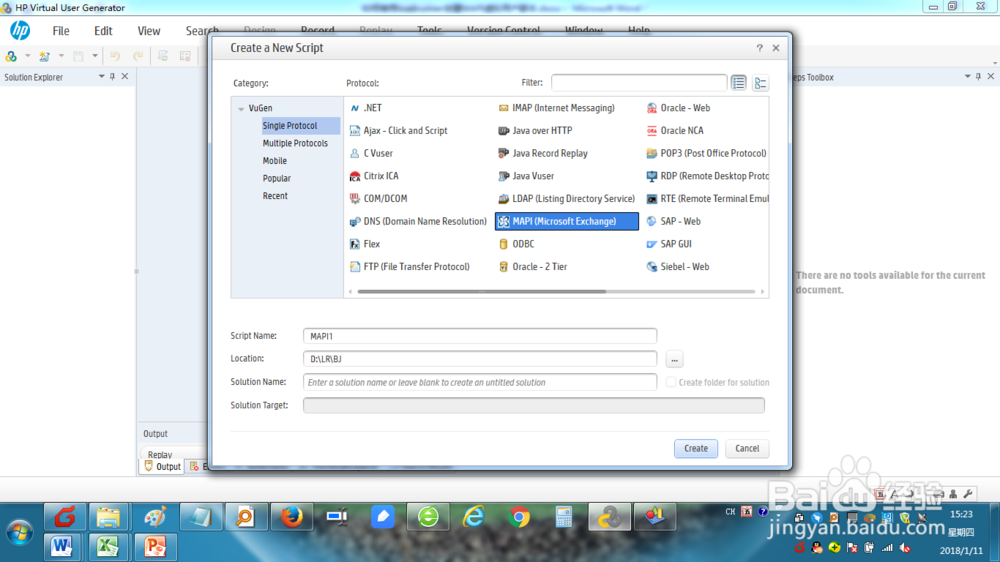The width and height of the screenshot is (1000, 562).
Task: Open Internet Explorer from the taskbar
Action: click(x=473, y=517)
